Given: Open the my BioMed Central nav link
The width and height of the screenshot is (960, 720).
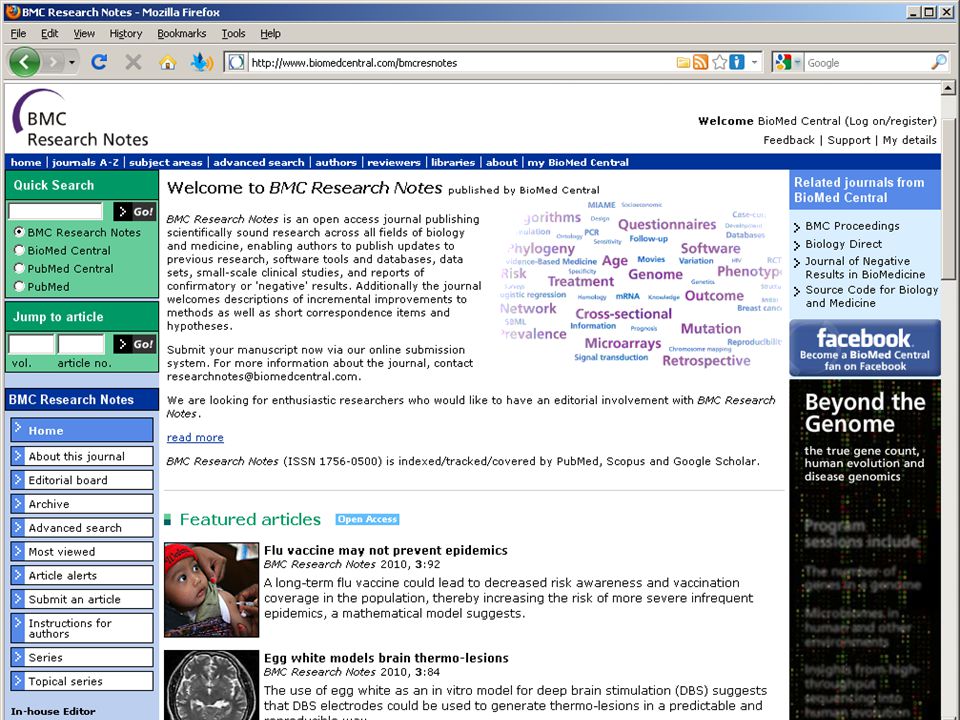Looking at the screenshot, I should coord(578,162).
